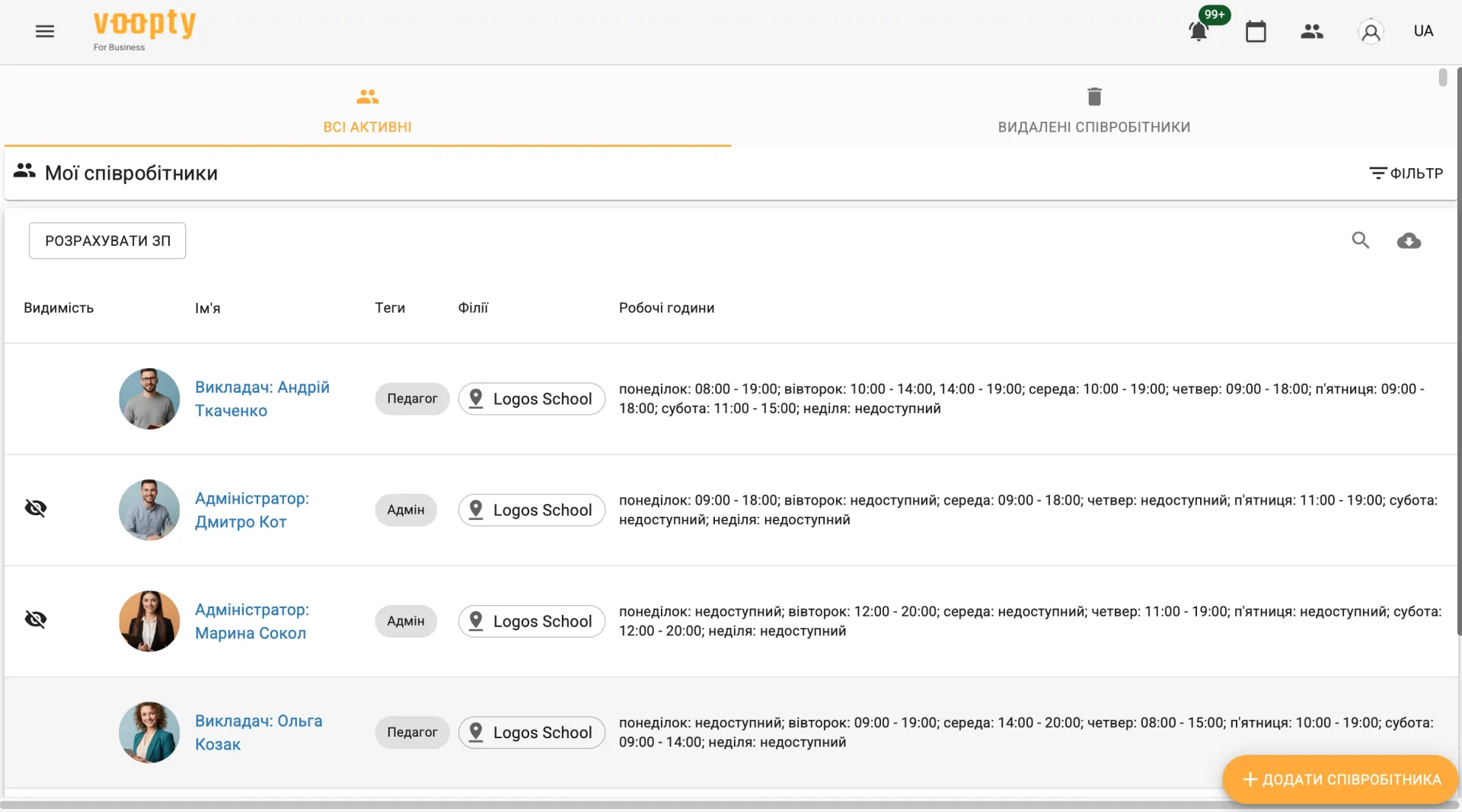Viewport: 1462px width, 812px height.
Task: Click the РОЗРАХУВАТИ ЗП button
Action: pos(107,240)
